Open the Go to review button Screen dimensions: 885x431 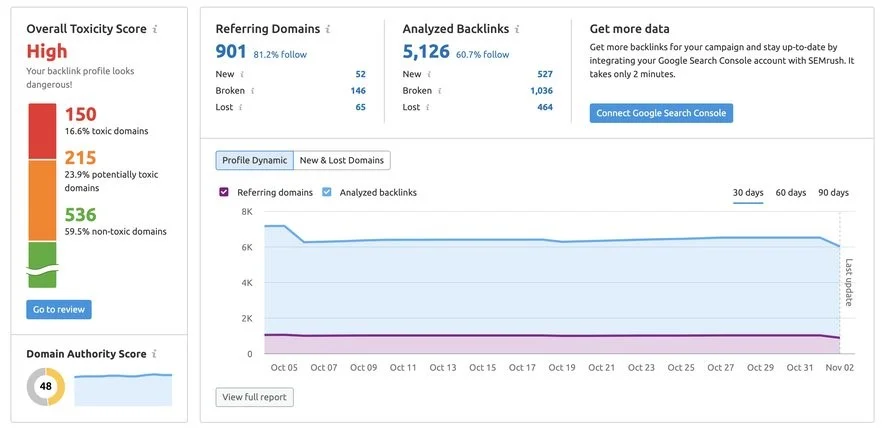pyautogui.click(x=59, y=309)
